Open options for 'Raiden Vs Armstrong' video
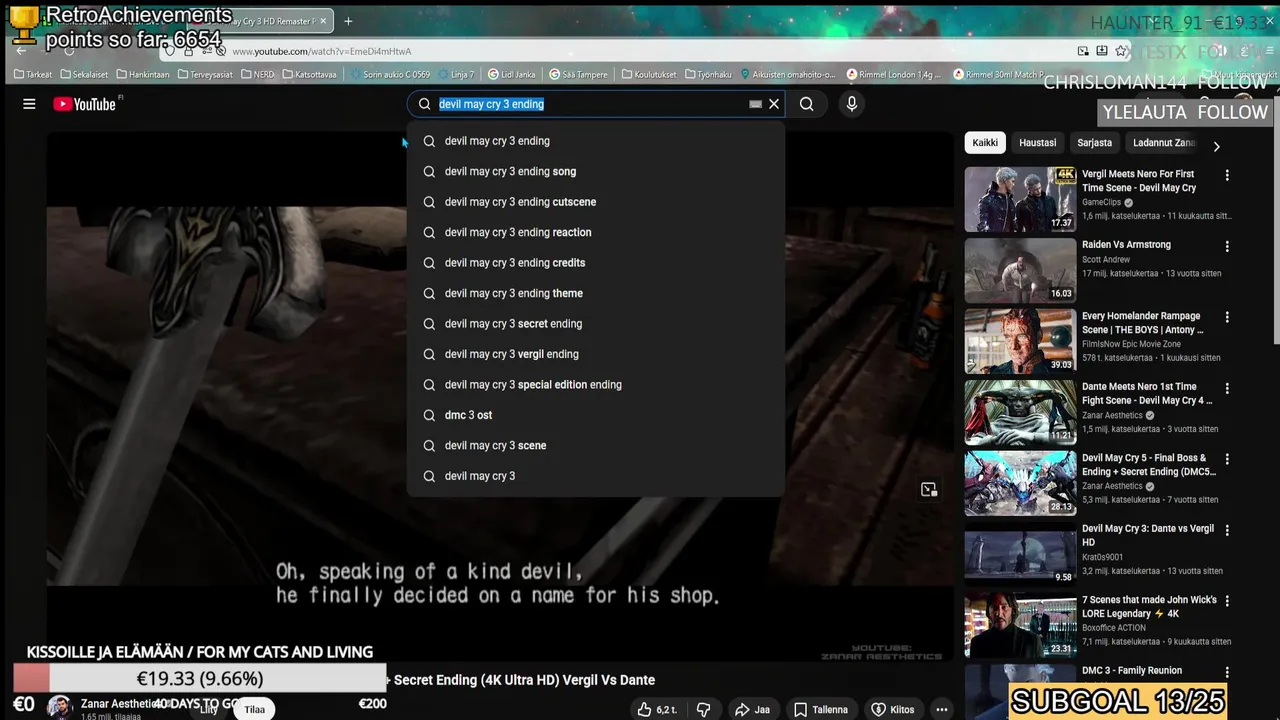Screen dimensions: 1280x720 tap(1227, 246)
